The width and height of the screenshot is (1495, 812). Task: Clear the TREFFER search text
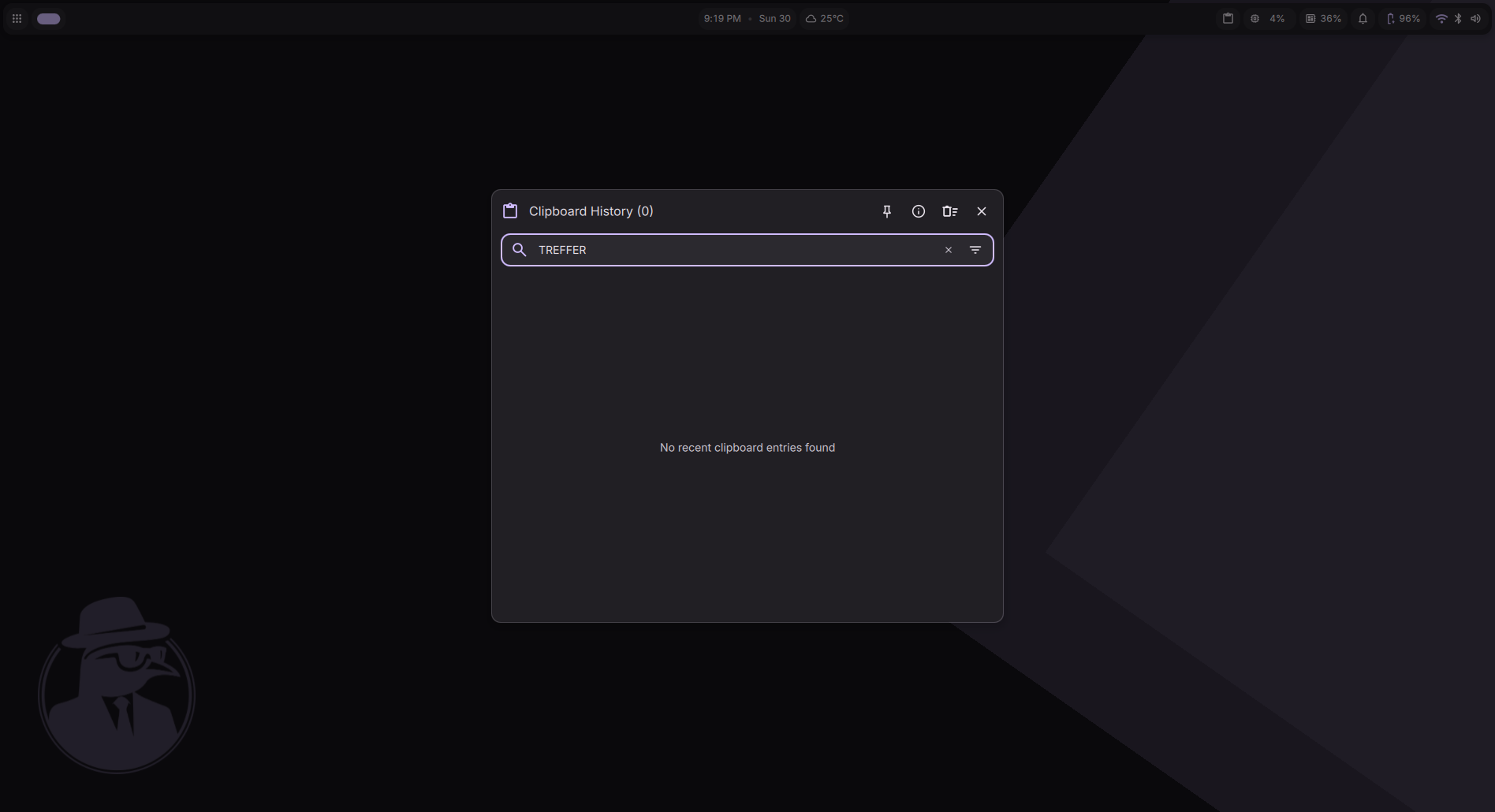pos(948,250)
